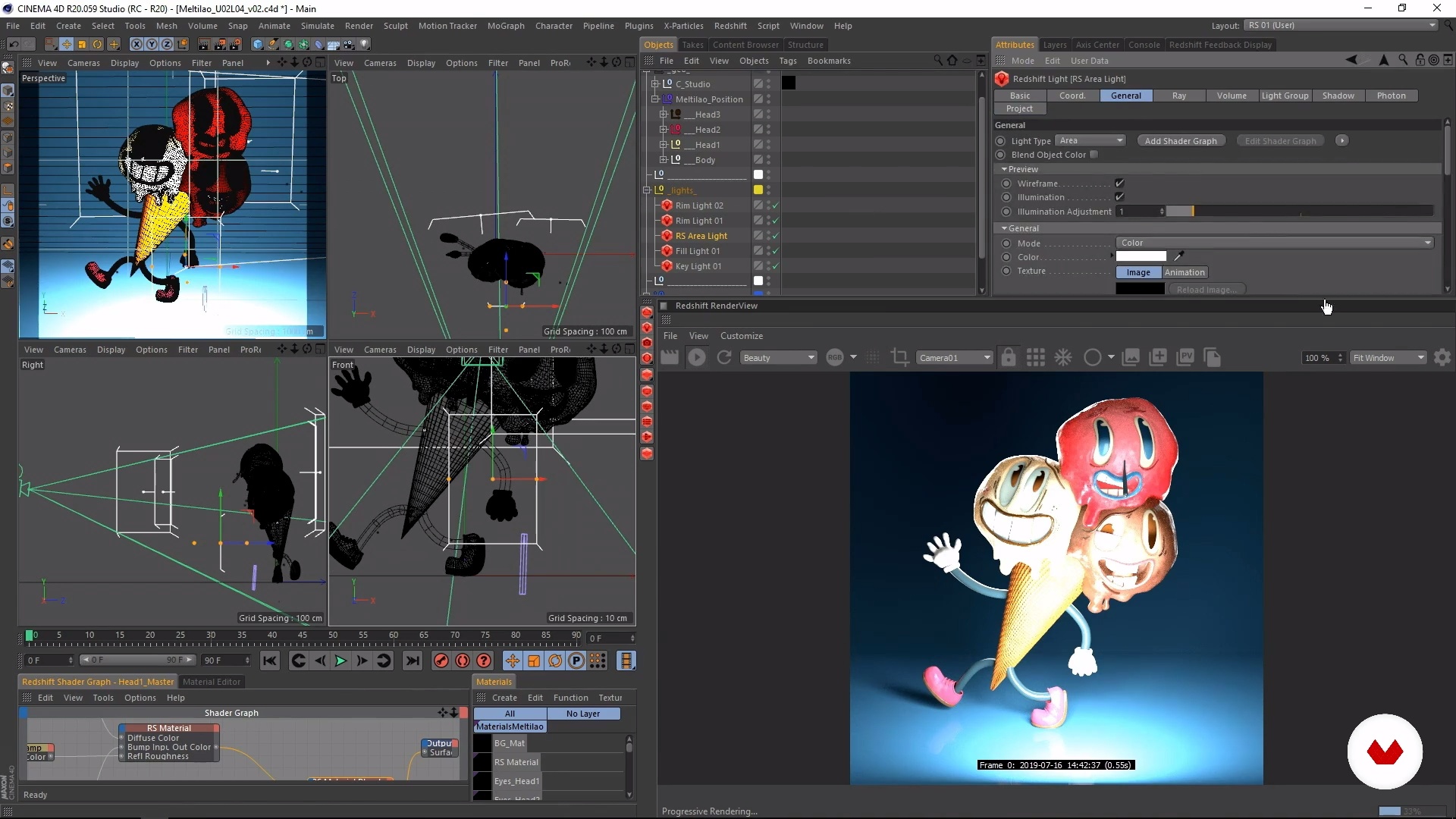This screenshot has height=819, width=1456.
Task: Open Edit Render Settings icon
Action: 236,44
